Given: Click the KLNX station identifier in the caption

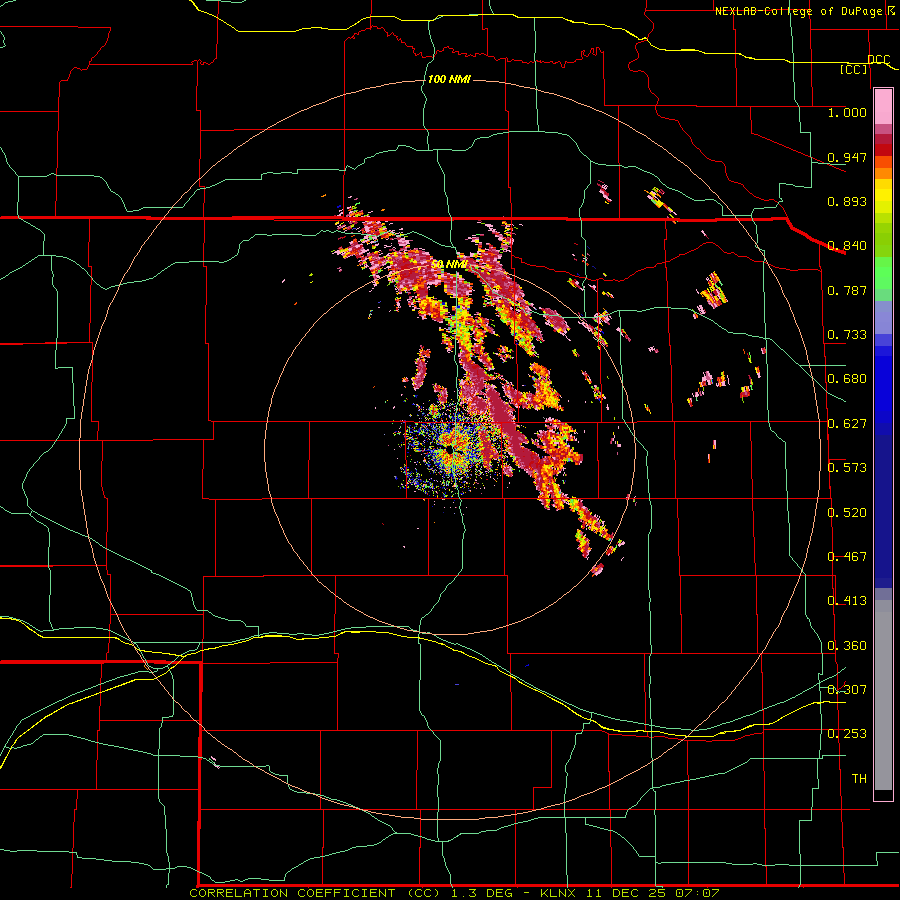Looking at the screenshot, I should point(558,893).
